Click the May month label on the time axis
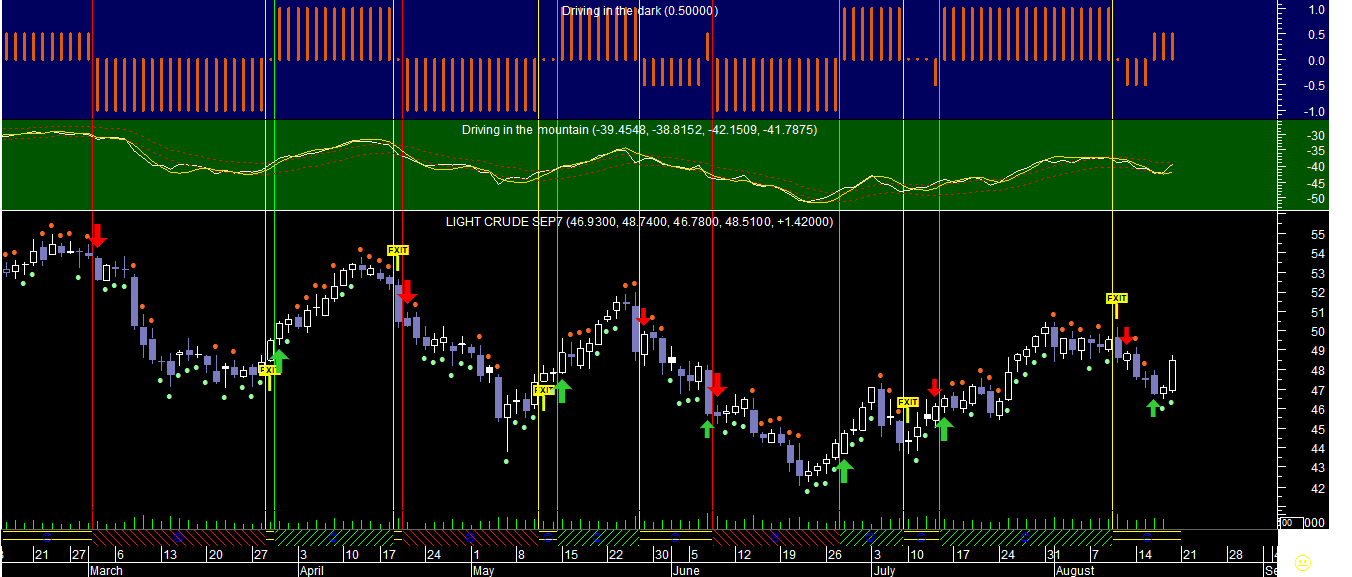The image size is (1352, 577). pos(483,571)
